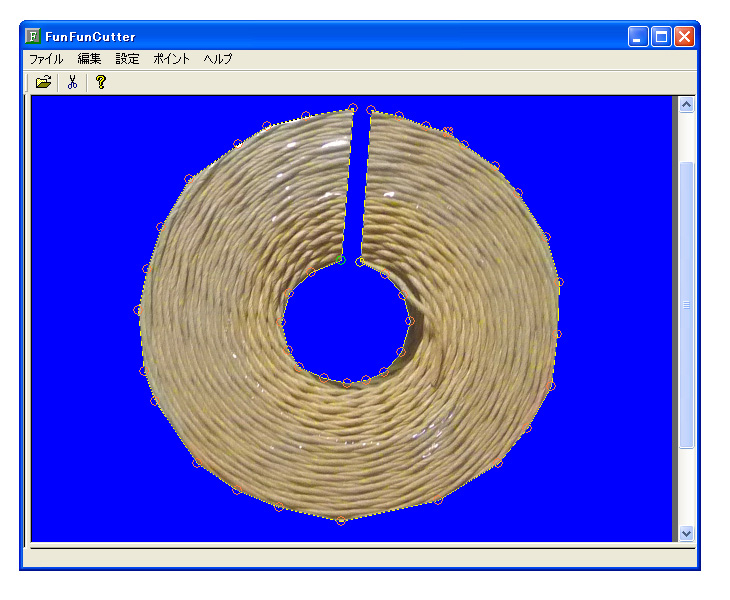The height and width of the screenshot is (600, 730).
Task: Select the outline point at the very bottom
Action: point(341,520)
